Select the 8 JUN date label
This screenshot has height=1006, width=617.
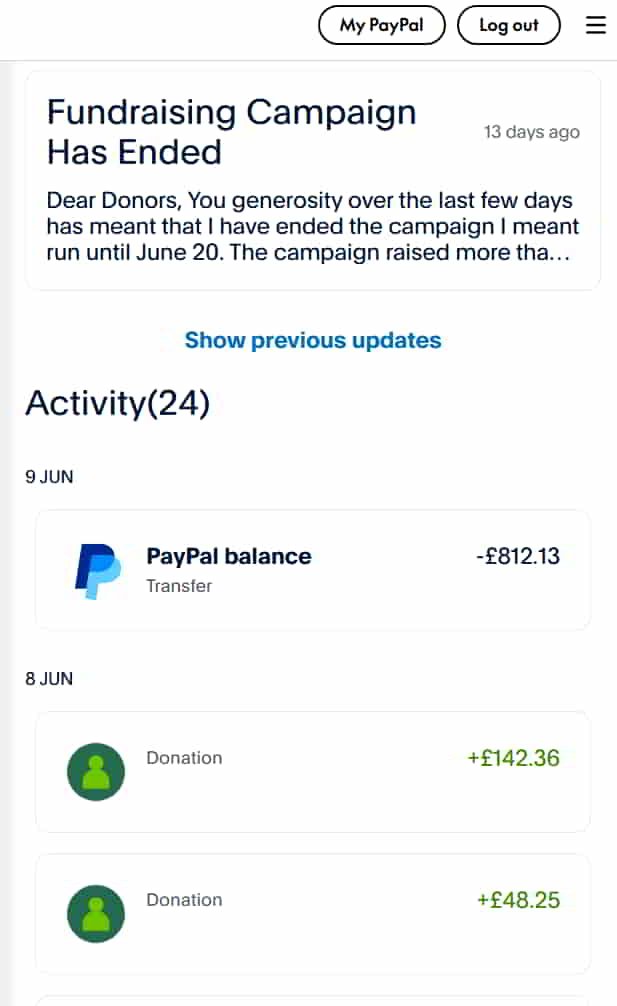(x=48, y=678)
